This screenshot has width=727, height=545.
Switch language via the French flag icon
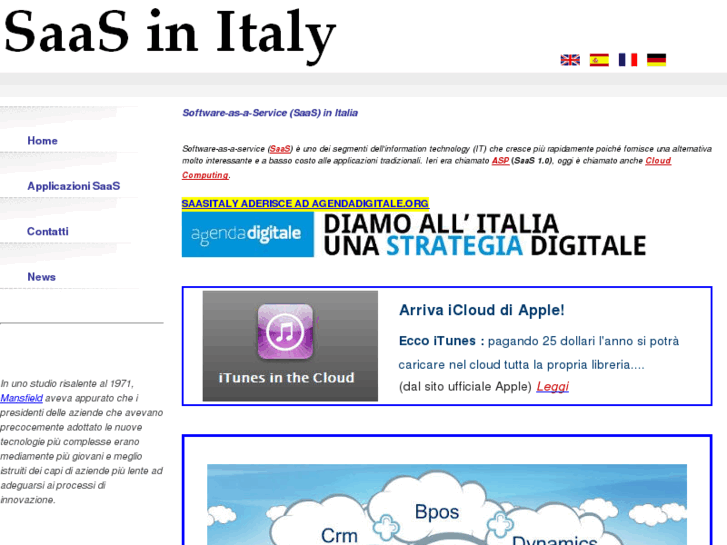pyautogui.click(x=628, y=60)
